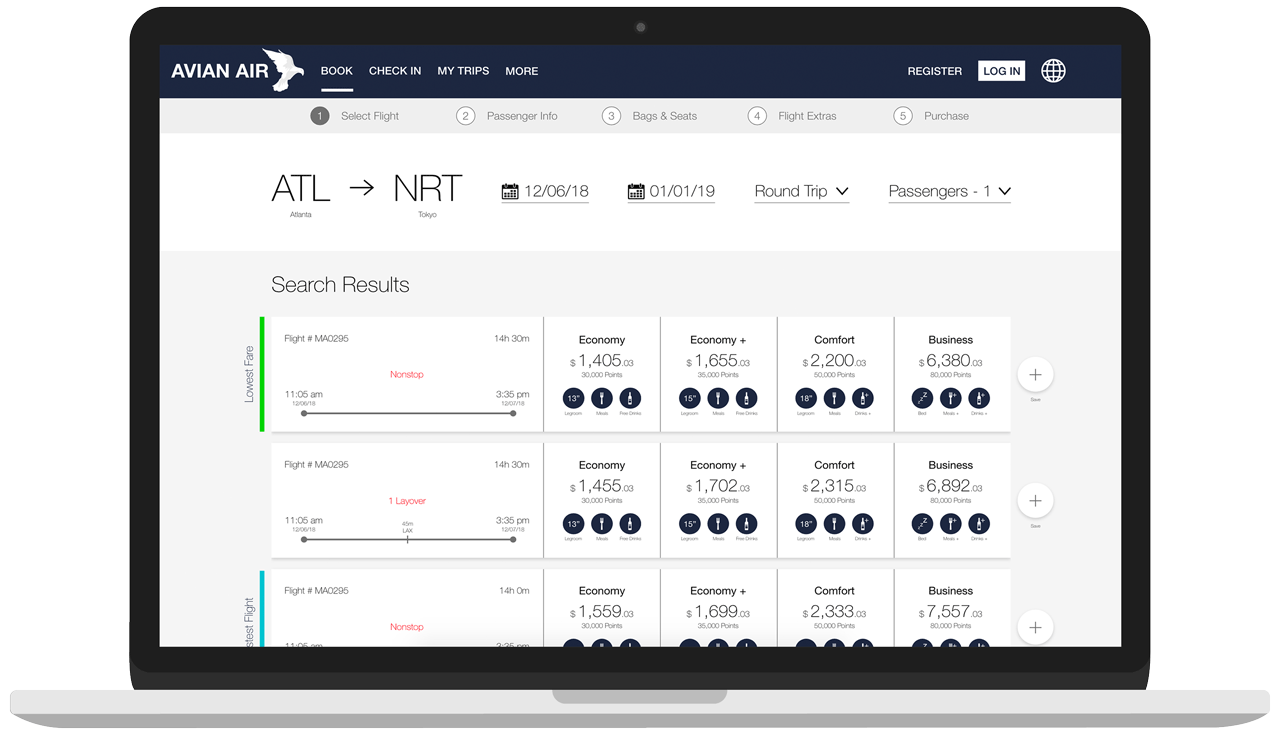This screenshot has width=1280, height=740.
Task: Choose the $1,455 Economy fare card
Action: pyautogui.click(x=602, y=501)
